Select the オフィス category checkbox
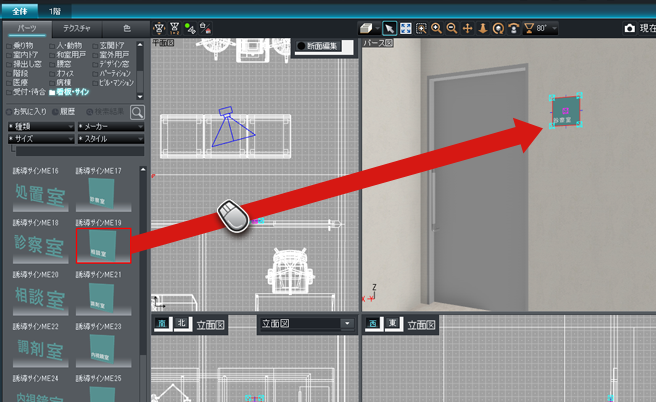Screen dimensions: 656x402 tap(54, 73)
